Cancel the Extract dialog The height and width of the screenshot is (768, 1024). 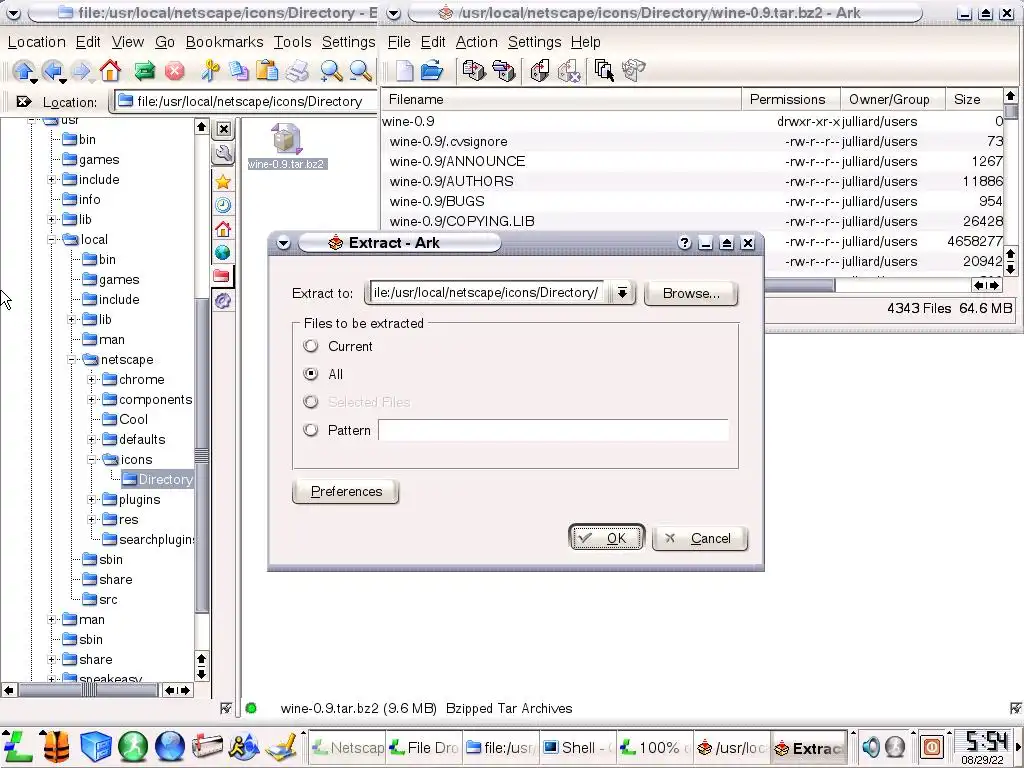(x=699, y=538)
